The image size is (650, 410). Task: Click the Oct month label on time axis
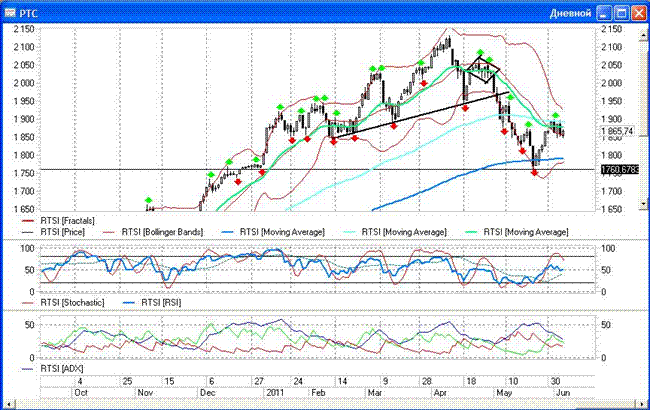tap(81, 393)
